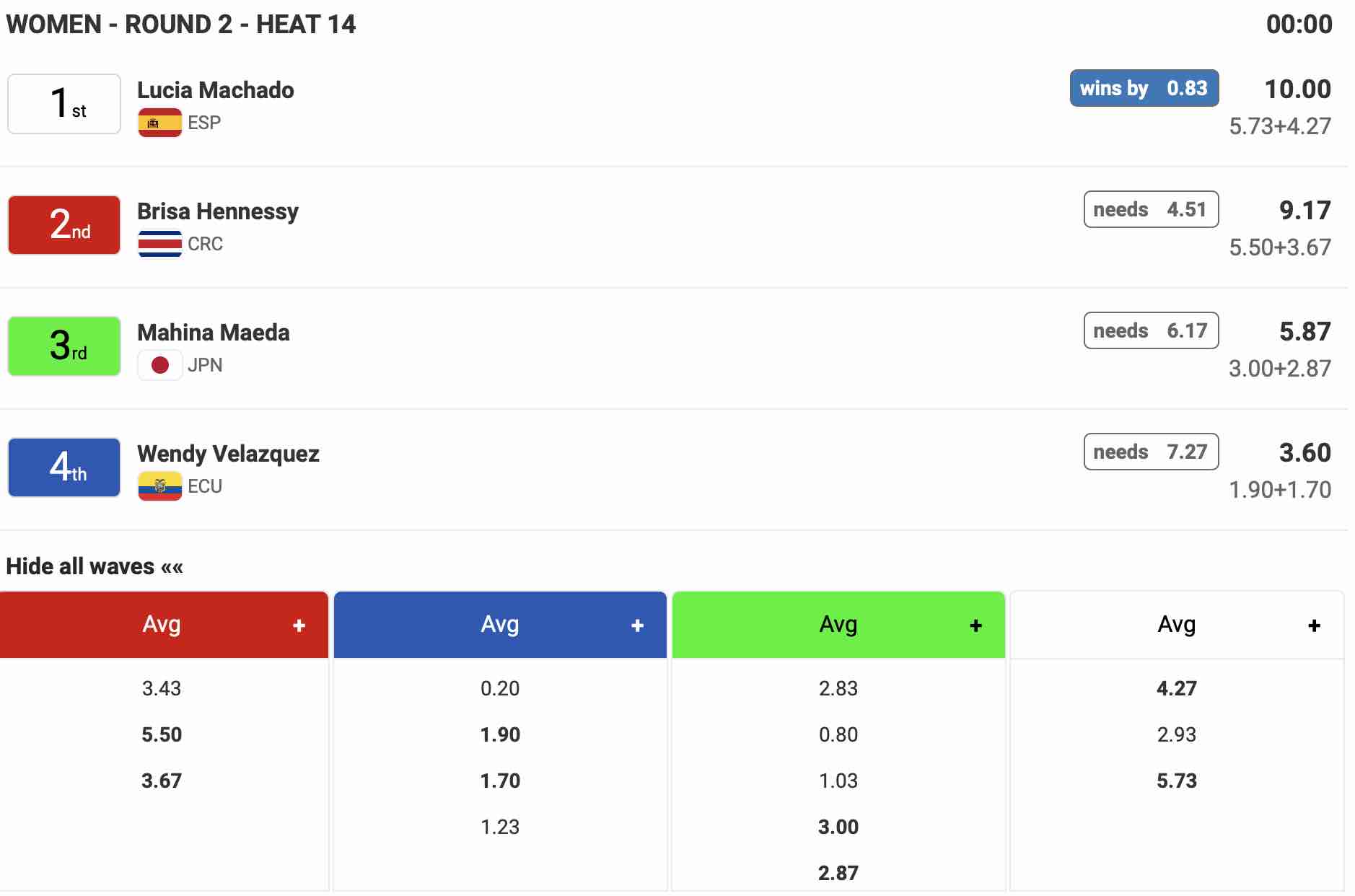Select the blue Avg column header
Screen dimensions: 1355x896
click(x=499, y=625)
